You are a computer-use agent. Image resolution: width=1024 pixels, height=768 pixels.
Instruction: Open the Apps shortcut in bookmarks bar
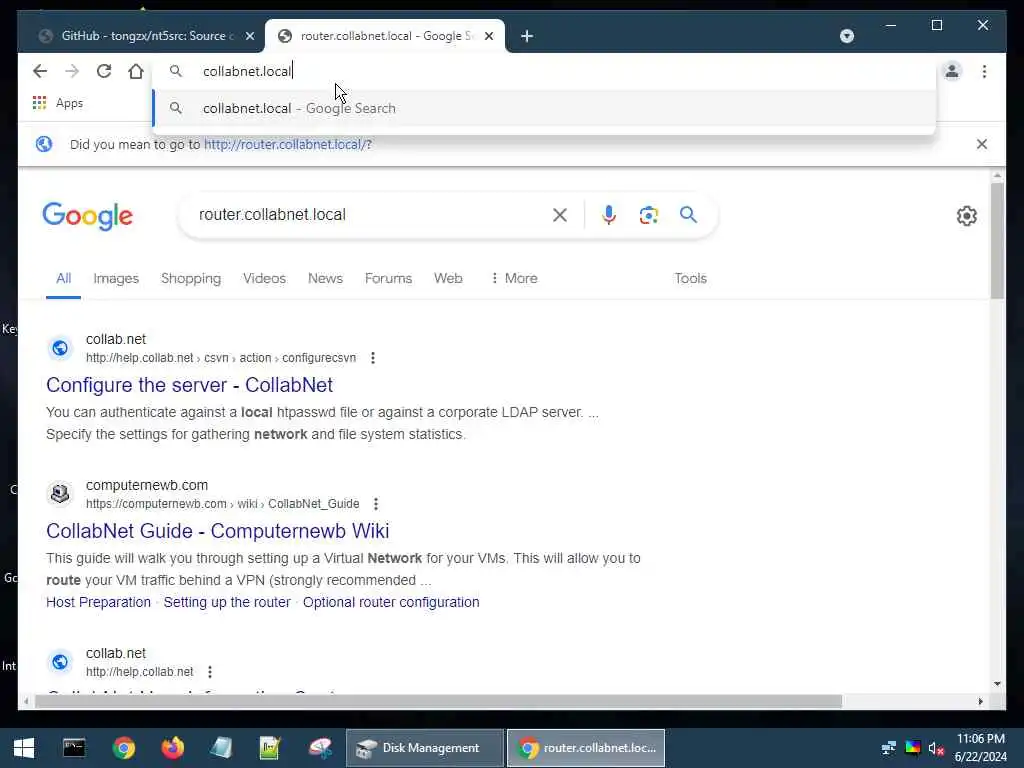pos(58,103)
